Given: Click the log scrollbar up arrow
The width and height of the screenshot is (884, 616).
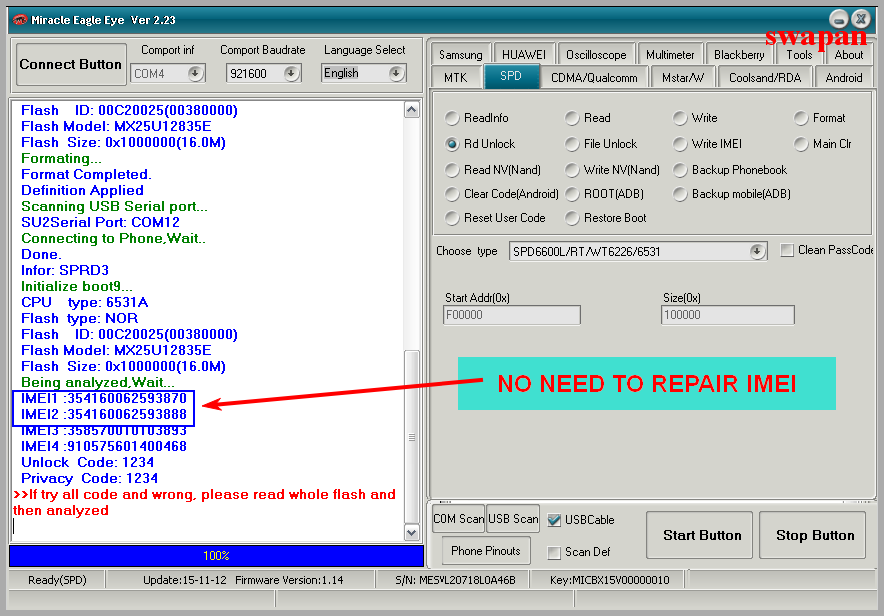Looking at the screenshot, I should click(x=412, y=110).
